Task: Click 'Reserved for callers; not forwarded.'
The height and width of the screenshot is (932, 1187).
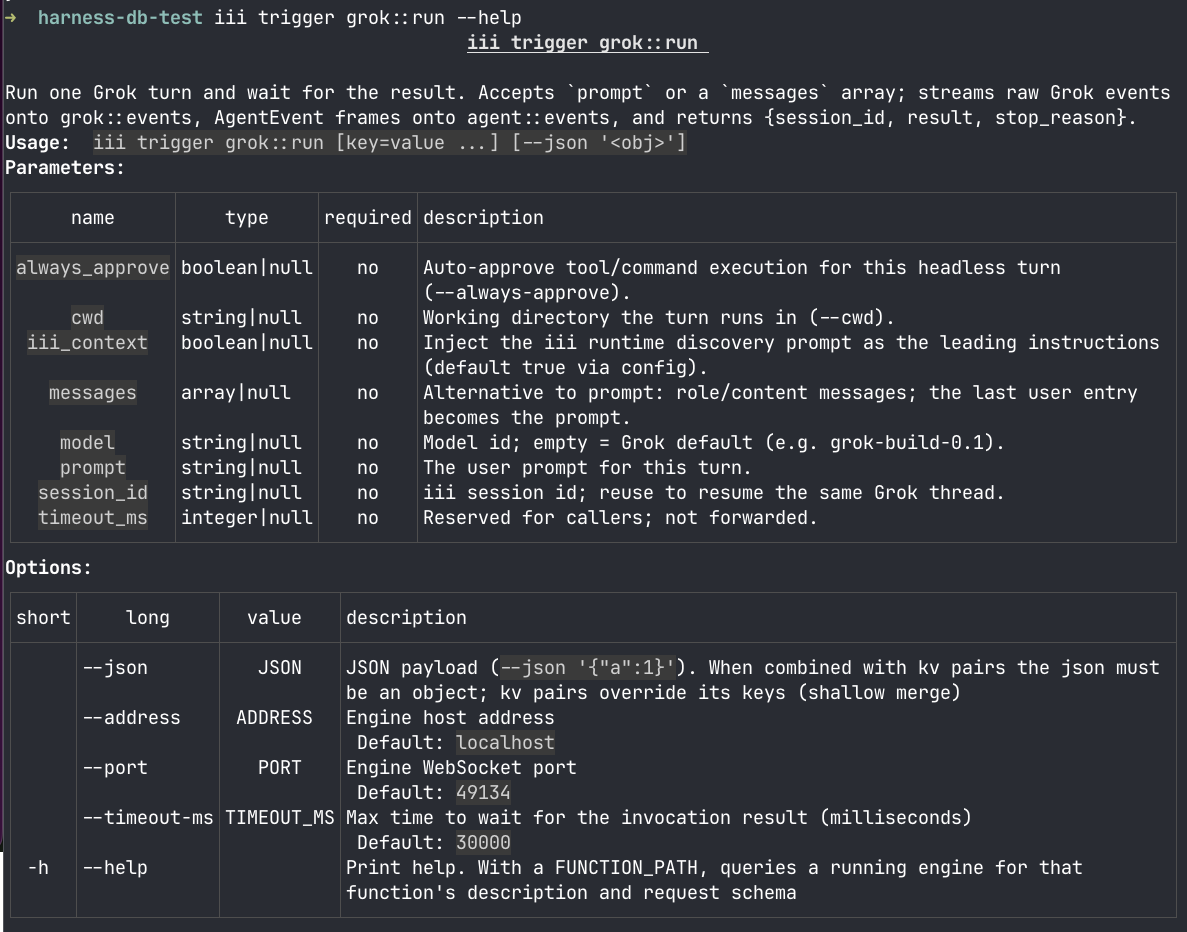Action: point(620,518)
